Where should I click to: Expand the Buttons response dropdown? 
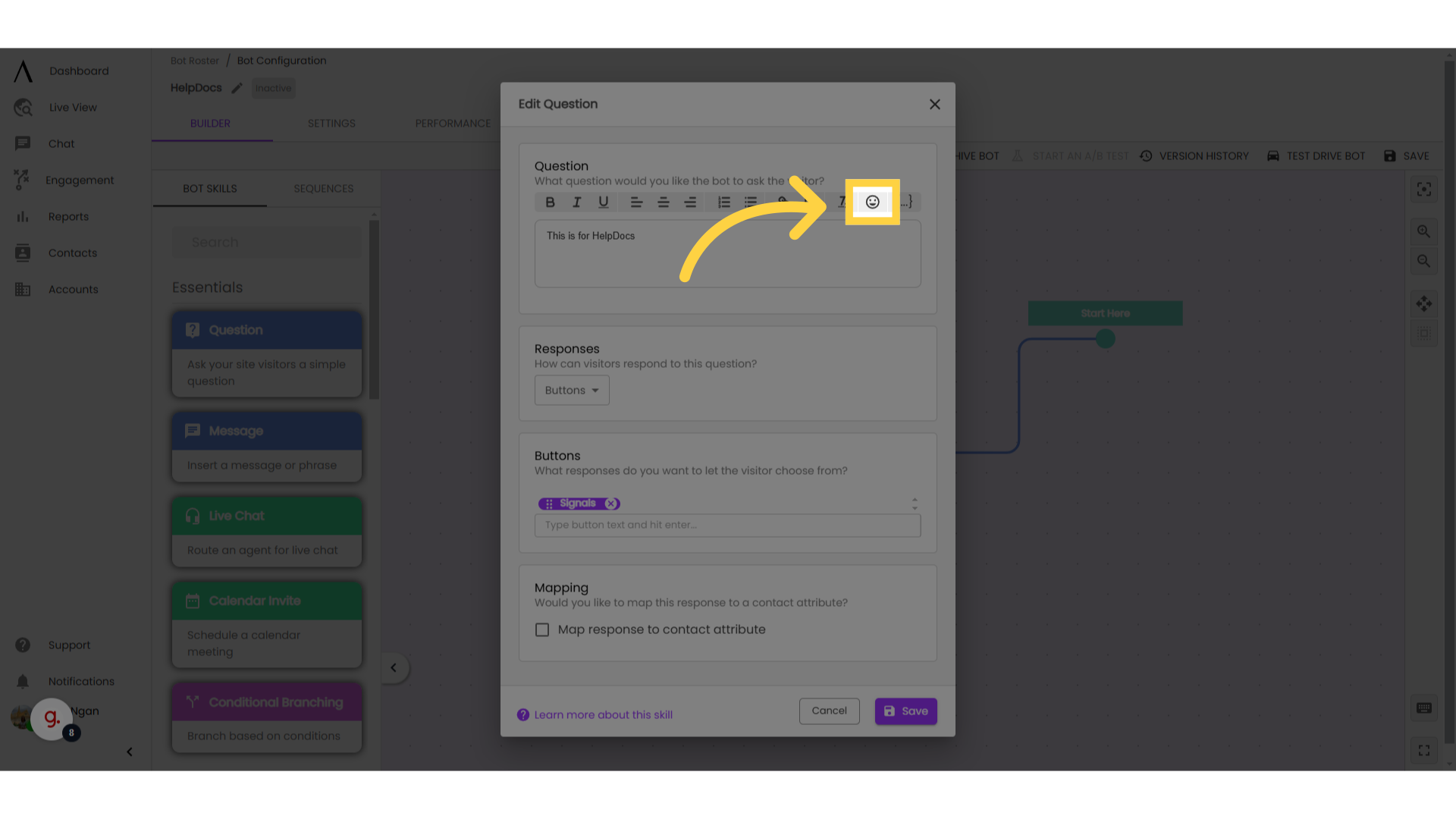point(571,390)
